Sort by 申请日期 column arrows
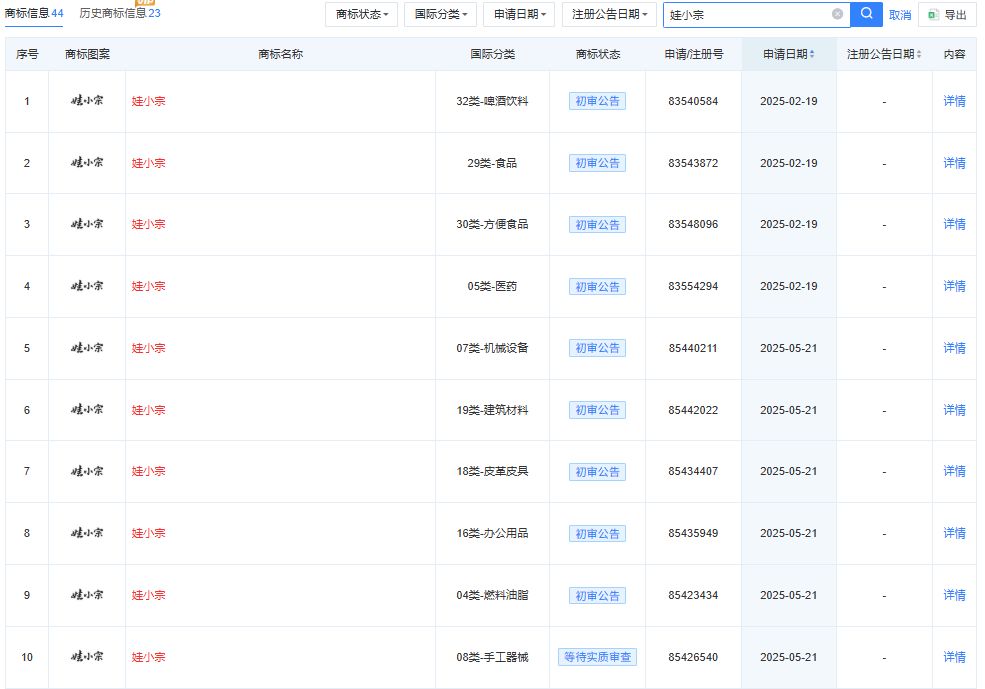The height and width of the screenshot is (689, 985). pyautogui.click(x=812, y=54)
